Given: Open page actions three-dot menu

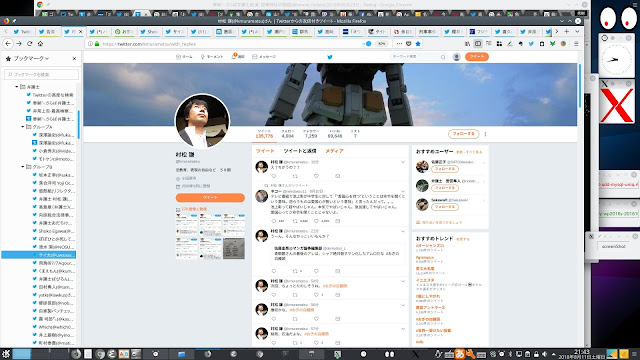Looking at the screenshot, I should pyautogui.click(x=399, y=44).
